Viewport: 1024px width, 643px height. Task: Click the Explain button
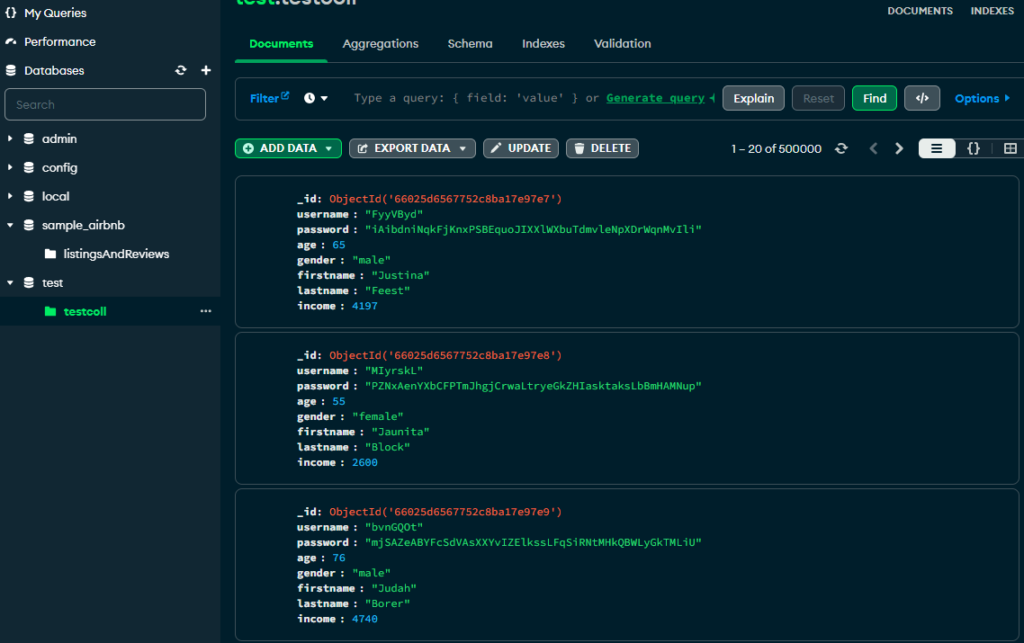[x=754, y=98]
